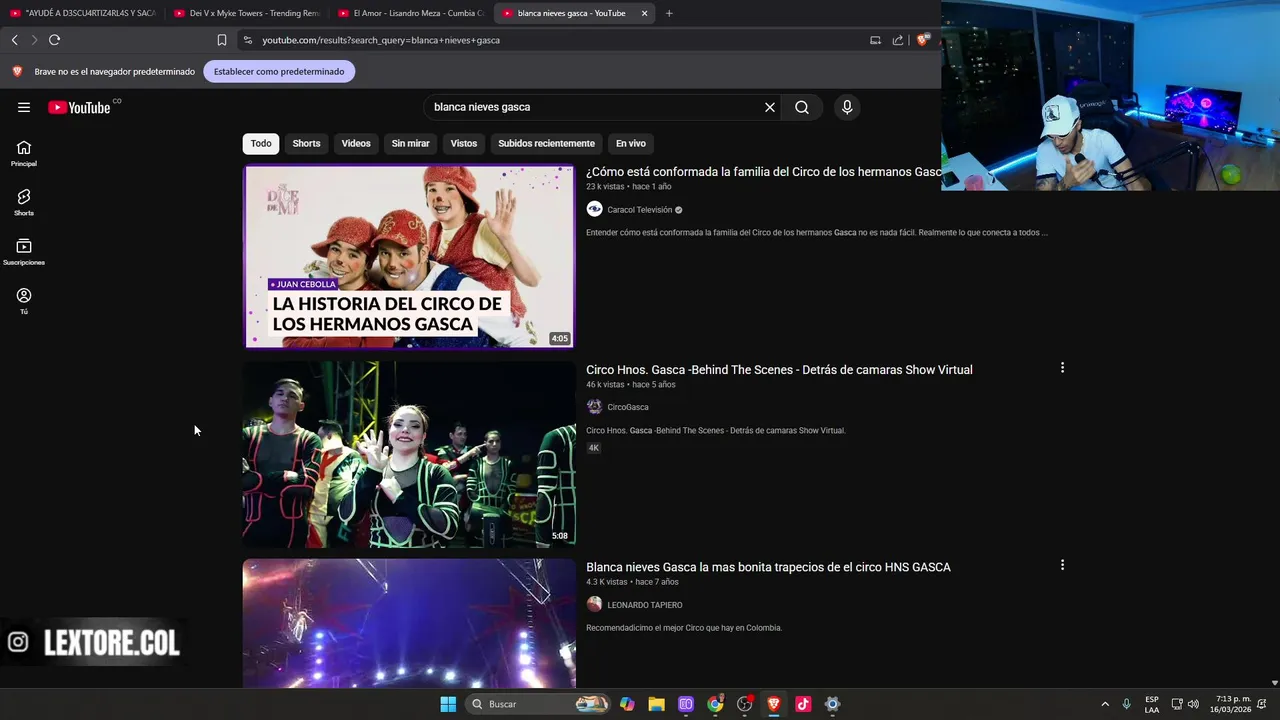Close the blanca nieves gasca tab
The height and width of the screenshot is (720, 1280).
pos(644,13)
